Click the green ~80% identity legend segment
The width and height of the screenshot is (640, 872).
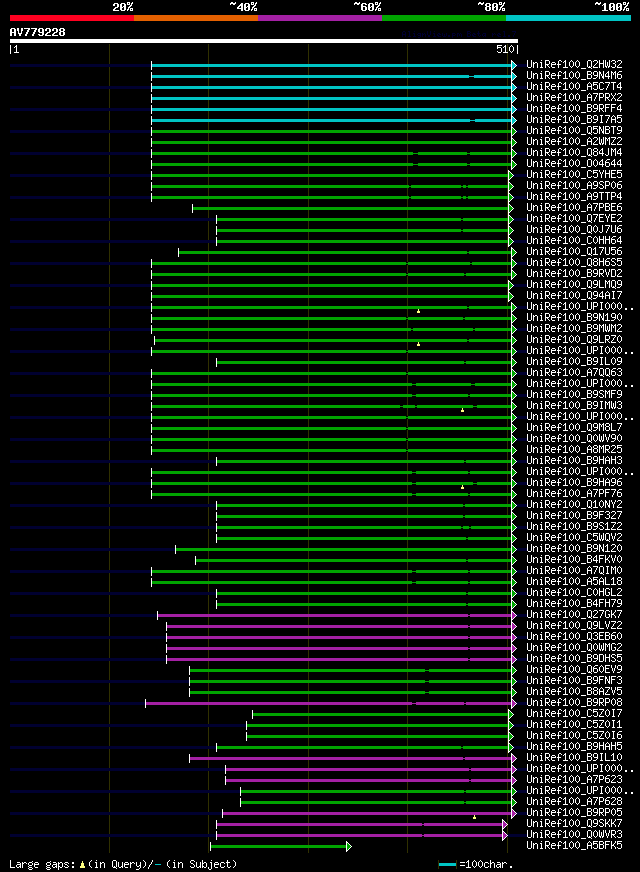point(444,18)
